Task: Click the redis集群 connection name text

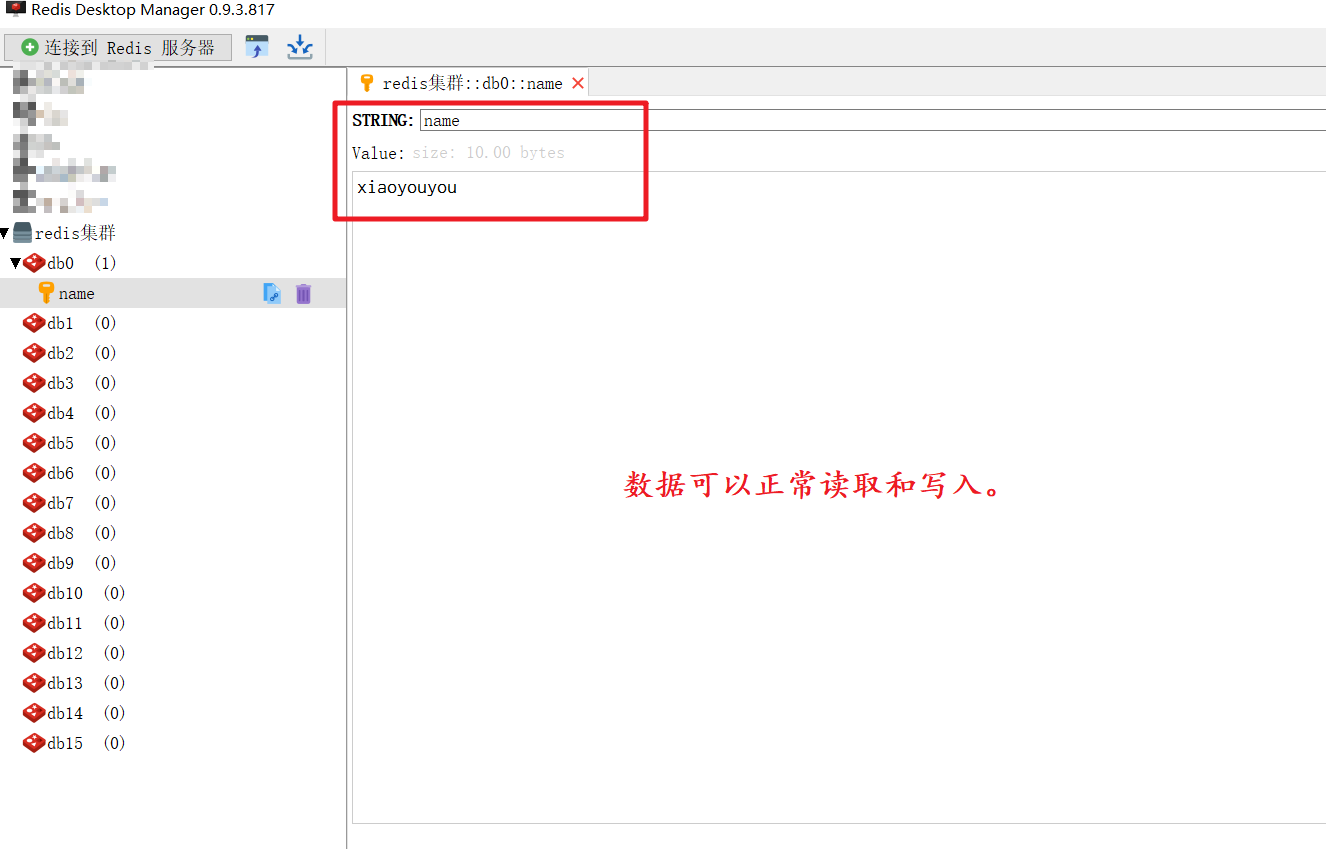Action: [75, 233]
